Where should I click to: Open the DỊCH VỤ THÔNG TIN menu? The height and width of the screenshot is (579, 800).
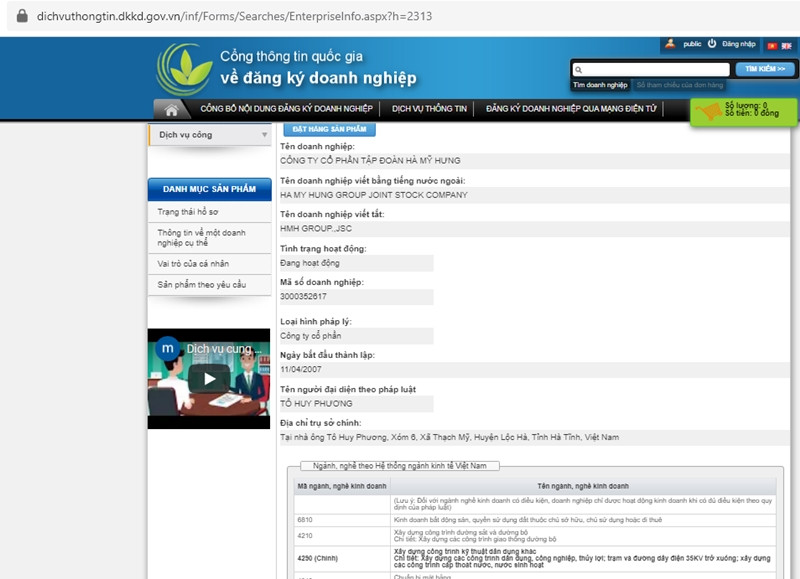tap(429, 109)
